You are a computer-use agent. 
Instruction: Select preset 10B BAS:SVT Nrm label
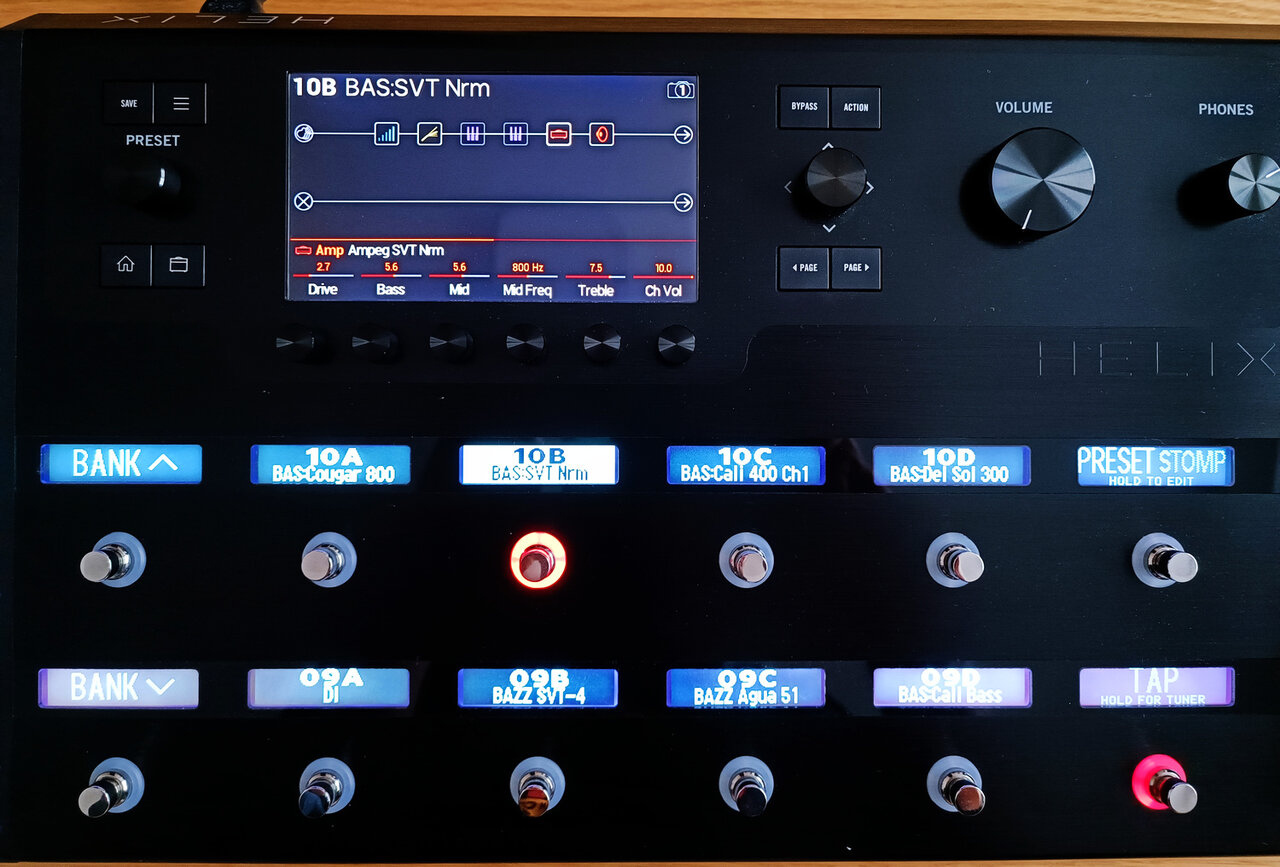click(539, 465)
